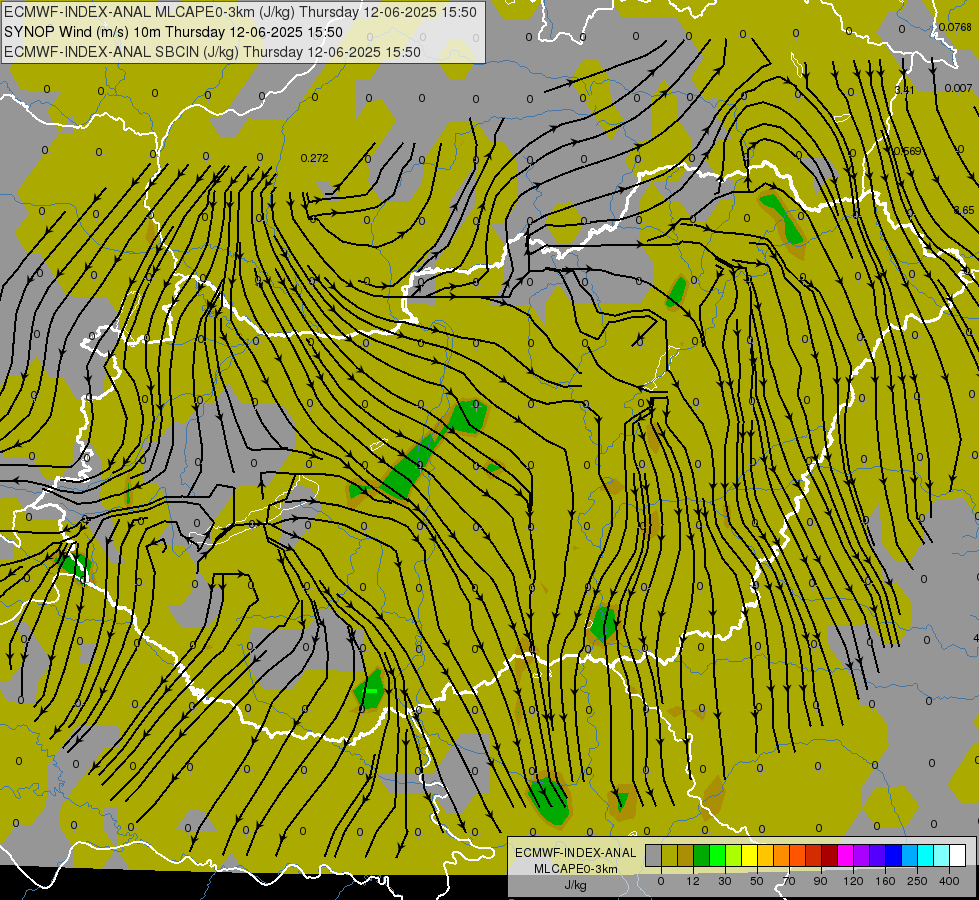Click the SYNOP Wind 10m title line
Image resolution: width=979 pixels, height=900 pixels.
[173, 32]
